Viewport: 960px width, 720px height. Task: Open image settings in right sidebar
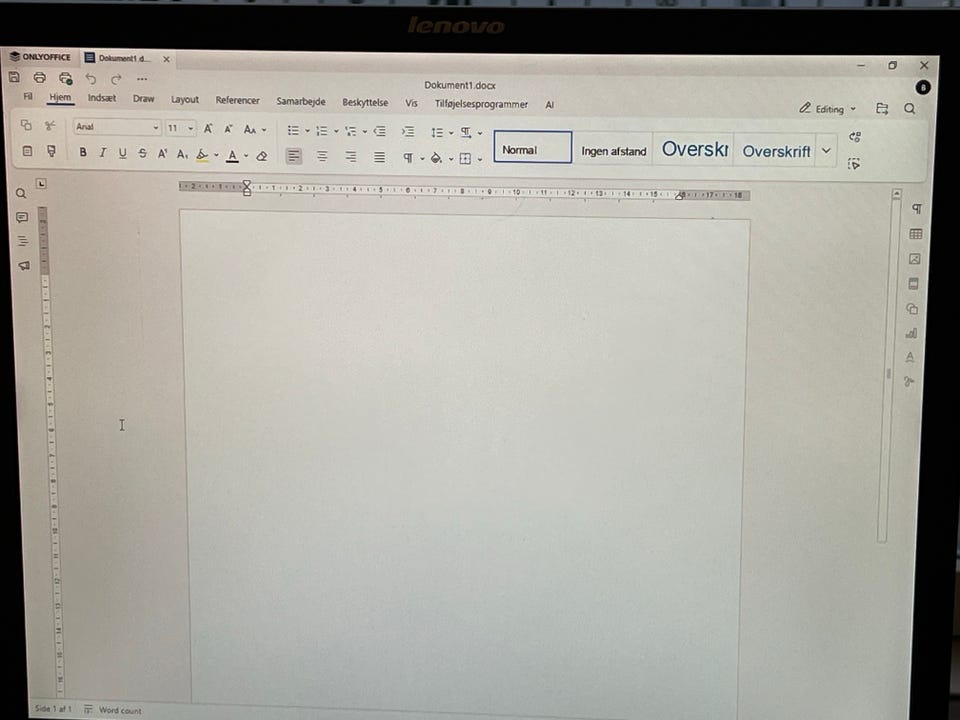click(915, 259)
